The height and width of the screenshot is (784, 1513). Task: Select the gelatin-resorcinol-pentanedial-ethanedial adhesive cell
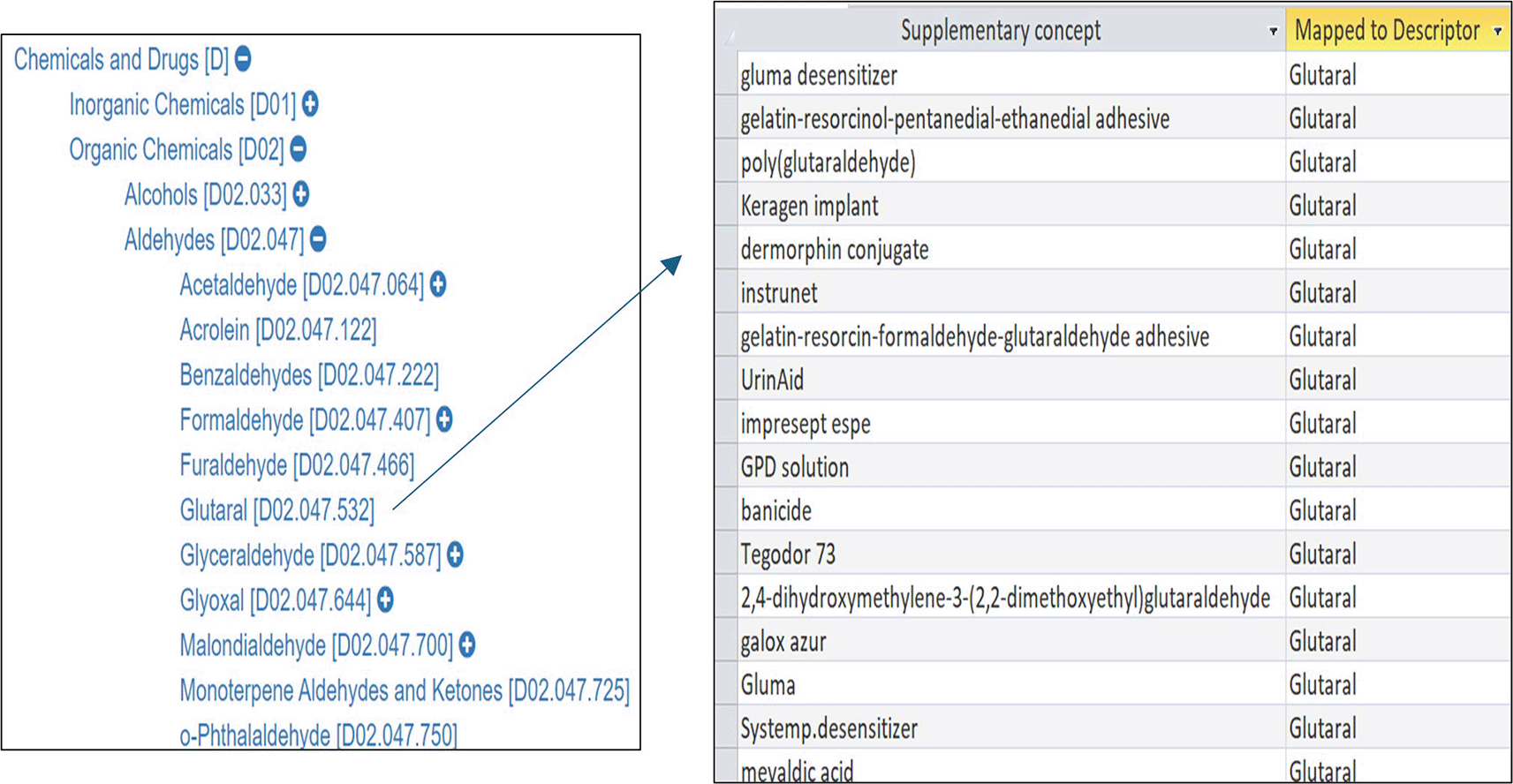(1011, 117)
